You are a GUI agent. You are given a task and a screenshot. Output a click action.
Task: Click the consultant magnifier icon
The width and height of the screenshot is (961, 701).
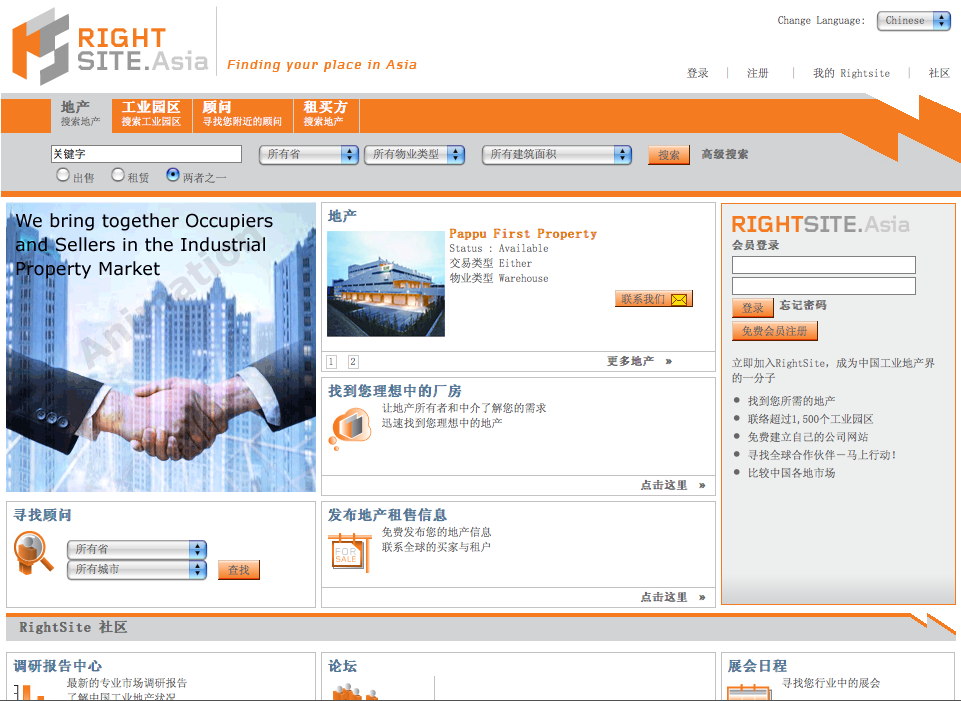pyautogui.click(x=35, y=552)
